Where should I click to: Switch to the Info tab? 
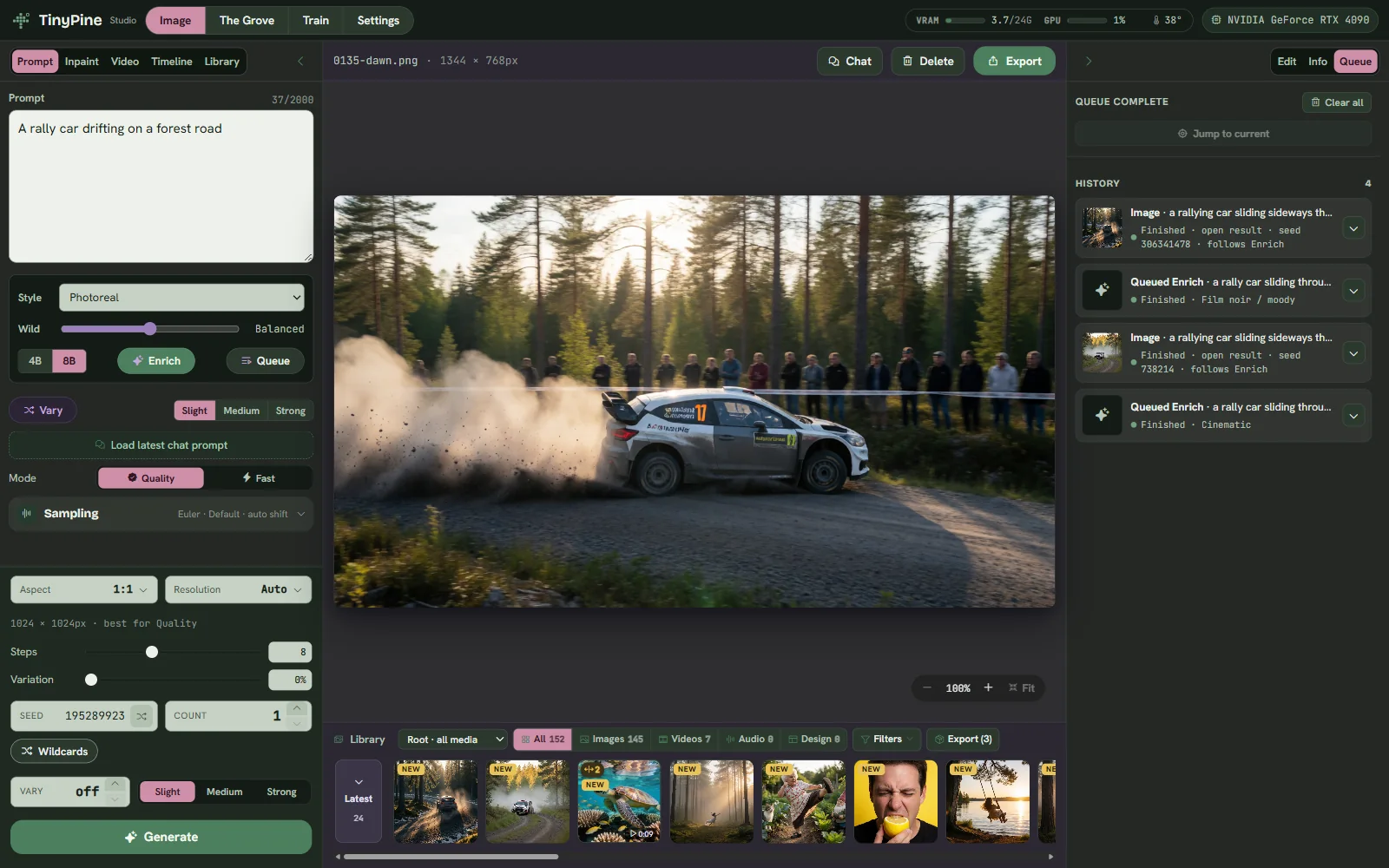1318,62
